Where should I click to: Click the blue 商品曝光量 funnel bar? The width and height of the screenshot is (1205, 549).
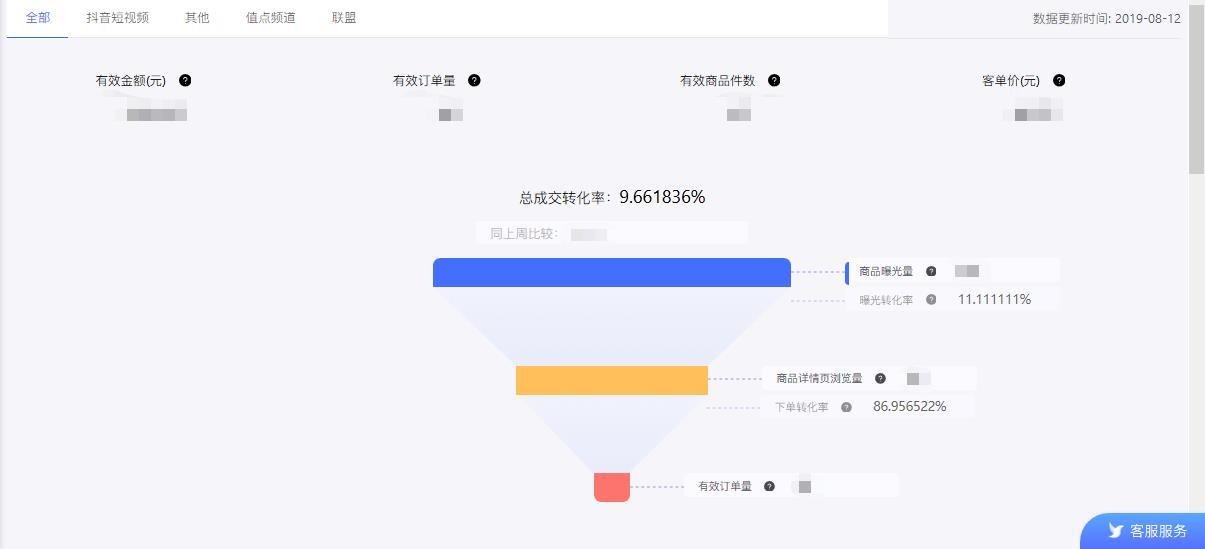click(x=612, y=272)
